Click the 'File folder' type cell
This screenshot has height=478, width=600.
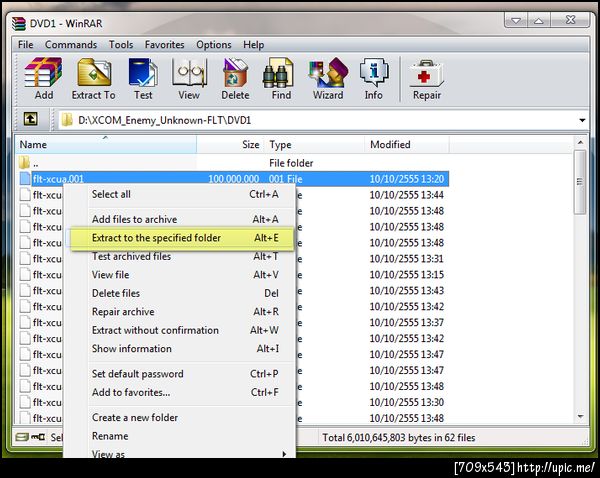[x=291, y=163]
